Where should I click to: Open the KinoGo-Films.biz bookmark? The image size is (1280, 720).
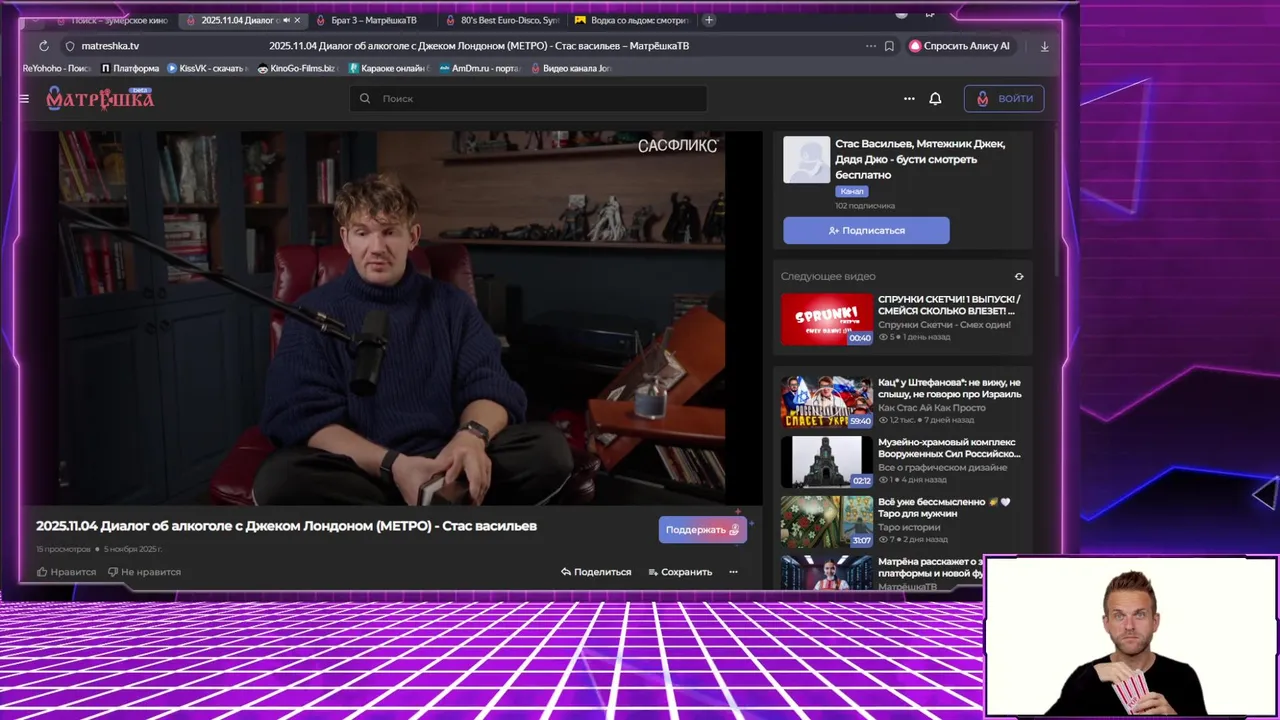[x=298, y=68]
